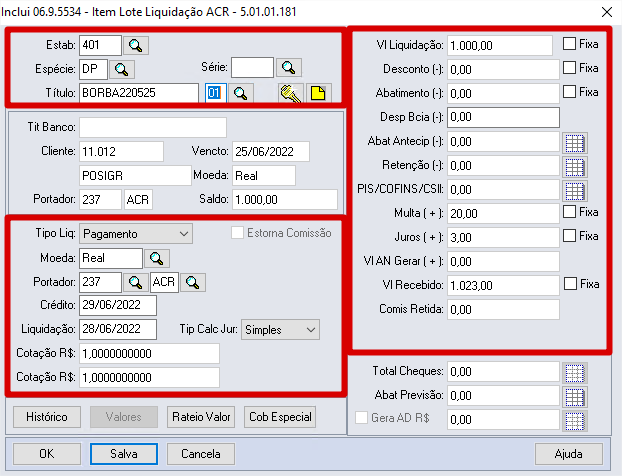
Task: Open the Retenção grid icon
Action: [574, 167]
